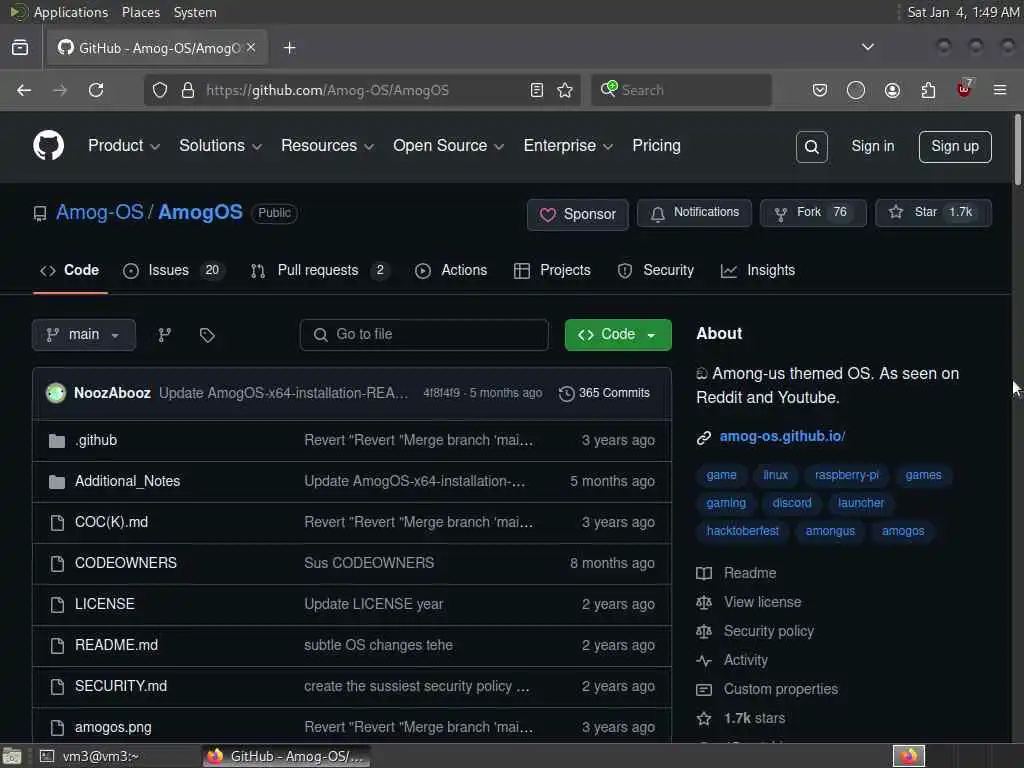Screen dimensions: 1024x768
Task: Open the Additional_Notes folder
Action: (x=127, y=481)
